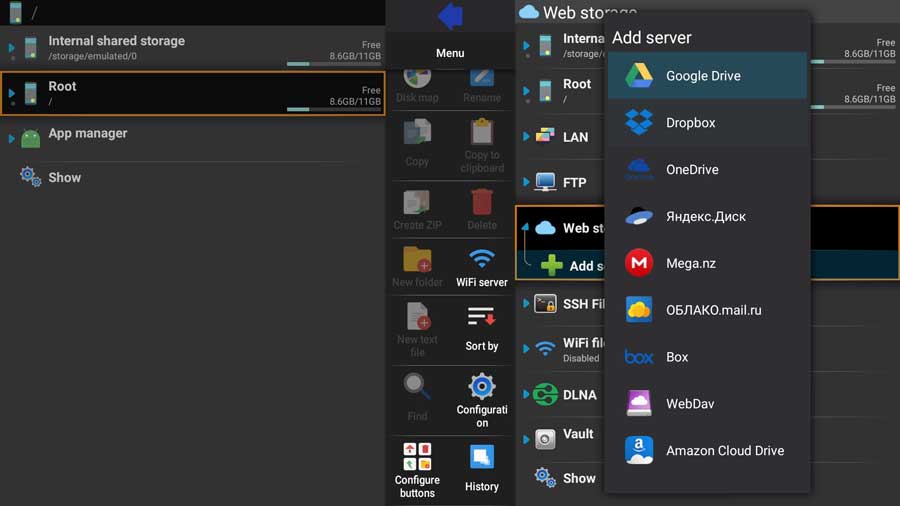Image resolution: width=900 pixels, height=506 pixels.
Task: Open App manager entry label
Action: pyautogui.click(x=88, y=133)
